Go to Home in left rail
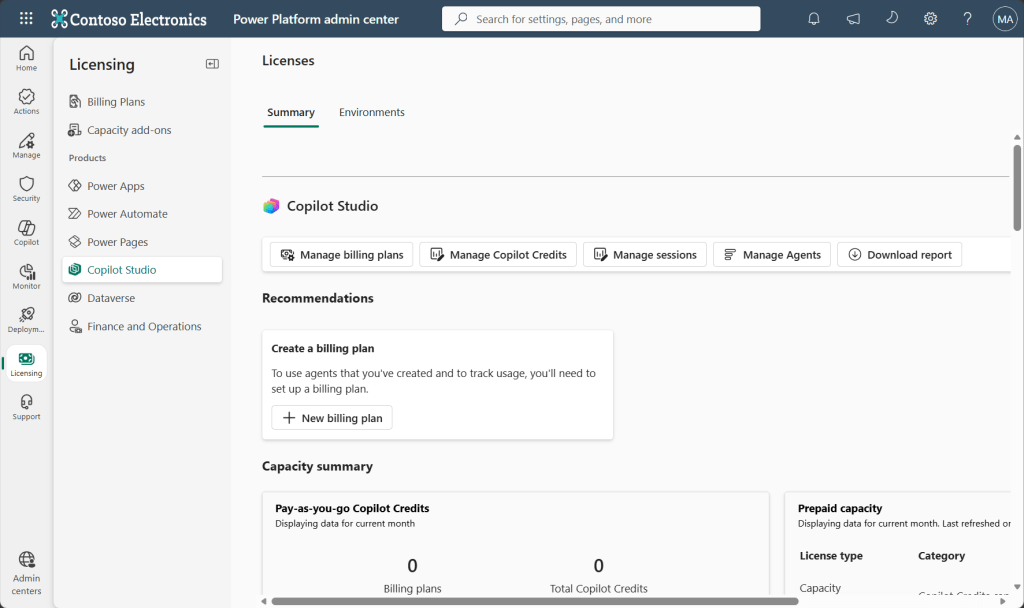The image size is (1024, 608). point(26,58)
